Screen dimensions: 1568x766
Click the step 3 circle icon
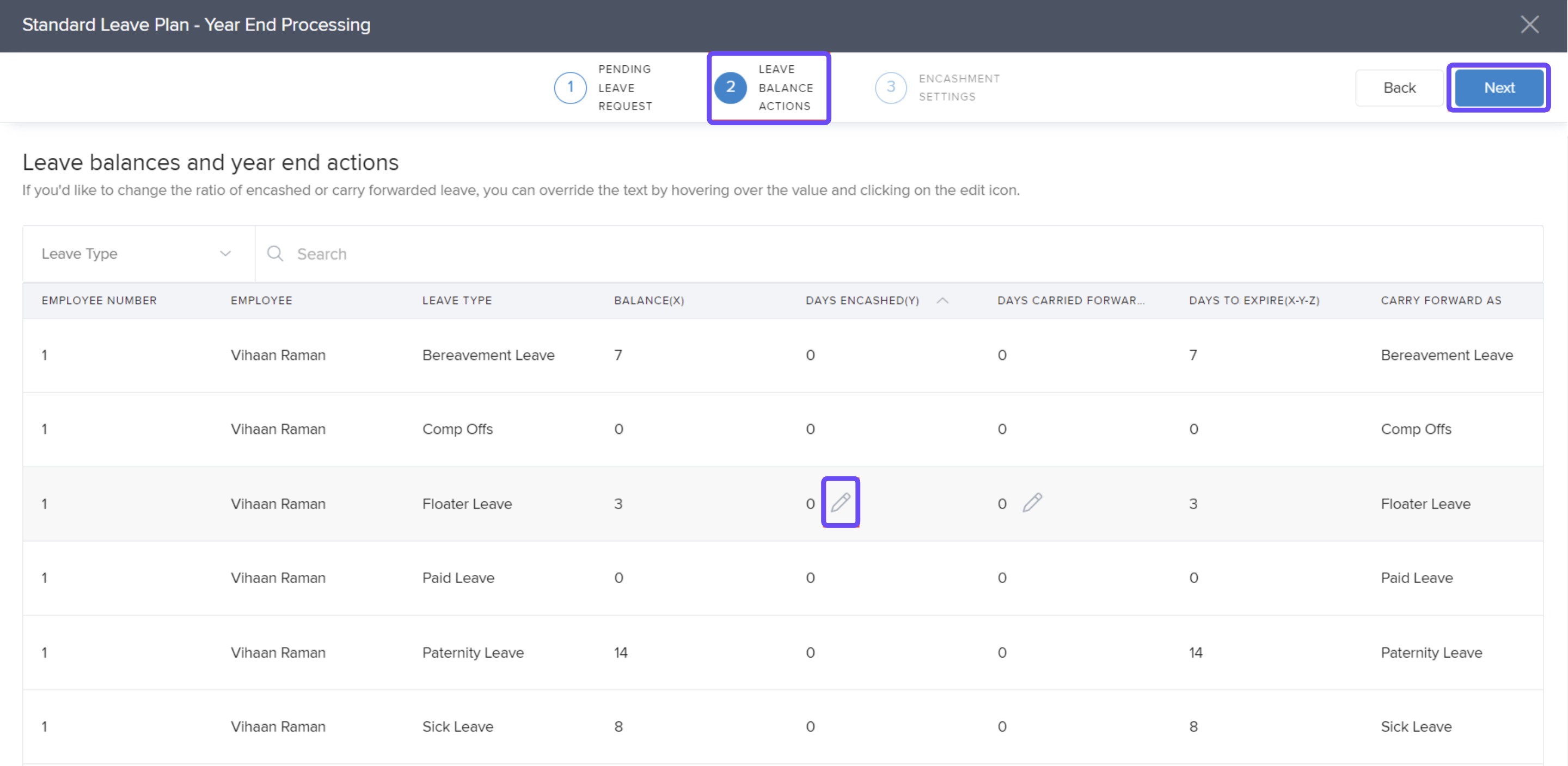pos(891,87)
